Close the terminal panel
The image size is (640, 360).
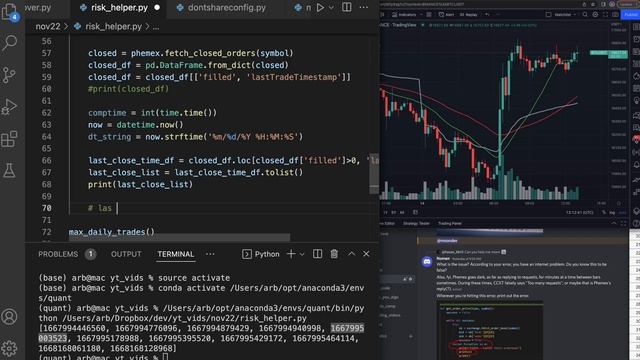pos(366,254)
